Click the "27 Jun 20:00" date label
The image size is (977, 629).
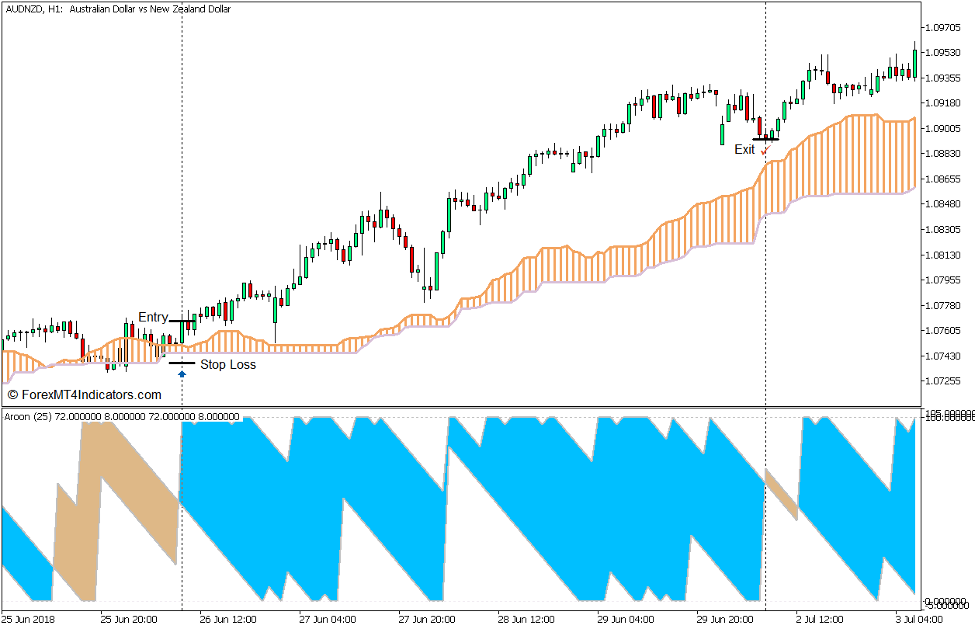[426, 619]
